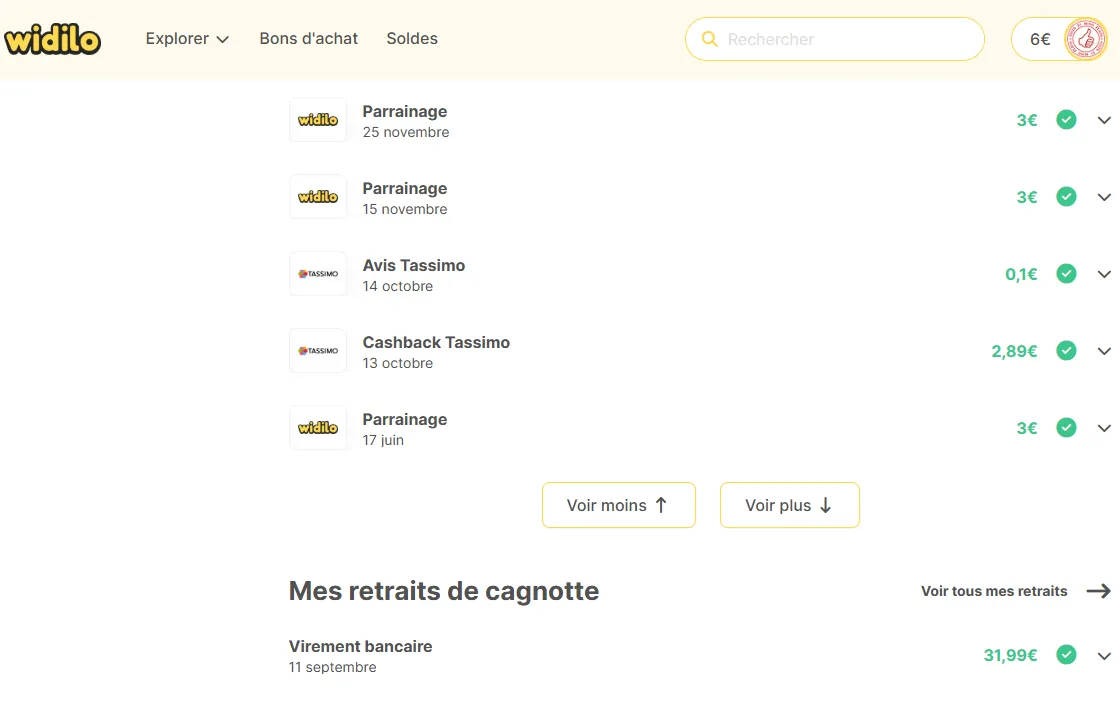Open the Soldes page
This screenshot has width=1120, height=714.
click(x=412, y=39)
